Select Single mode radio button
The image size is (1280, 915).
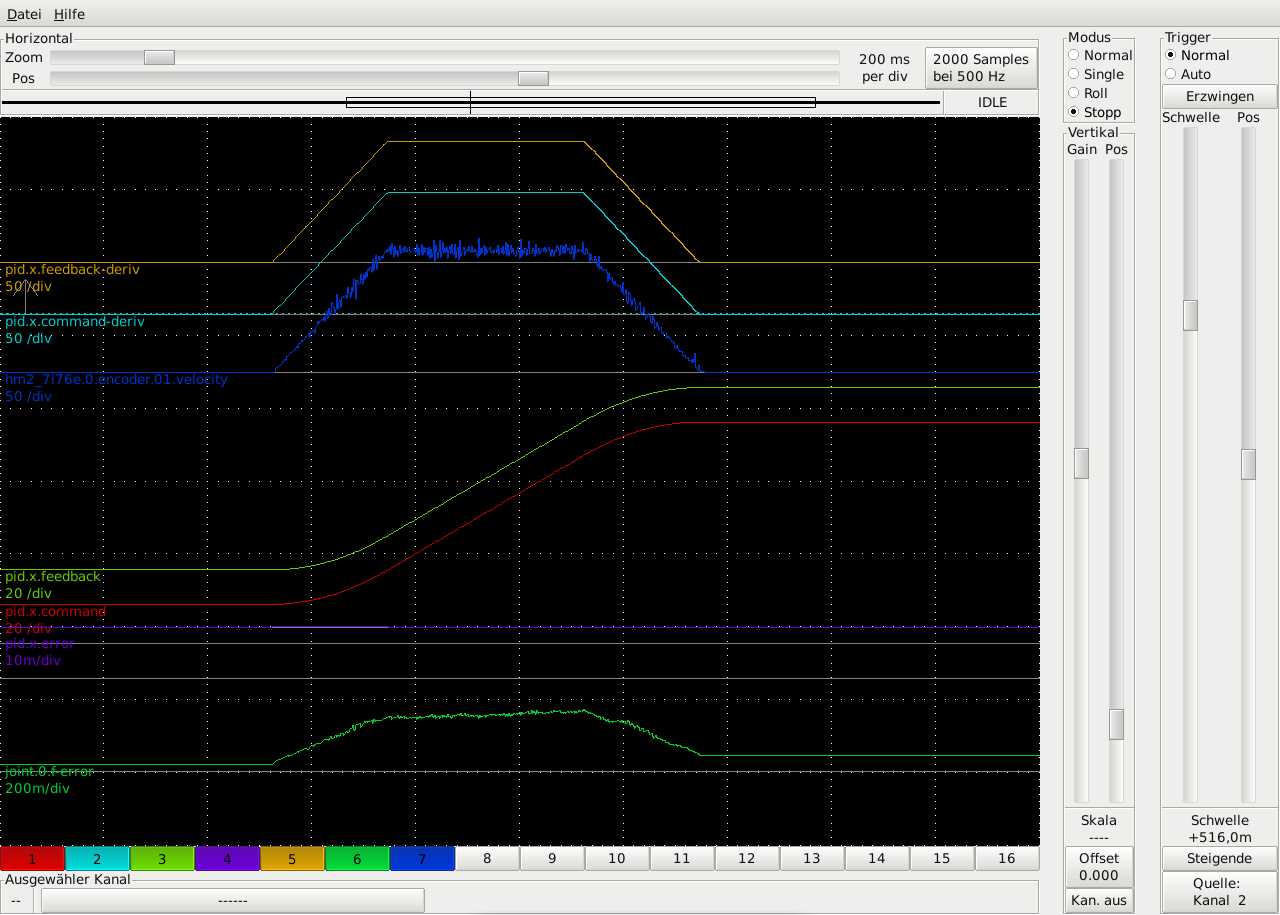click(1096, 74)
